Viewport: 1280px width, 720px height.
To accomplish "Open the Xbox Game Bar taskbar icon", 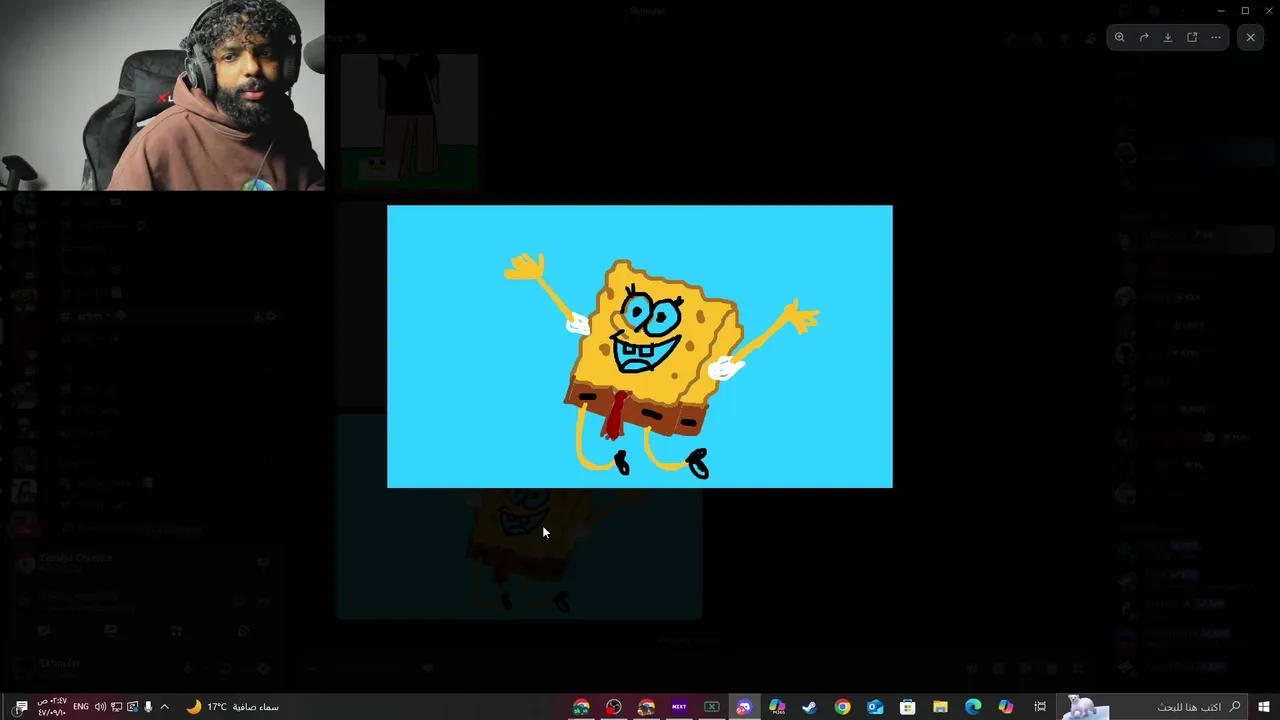I will 712,707.
